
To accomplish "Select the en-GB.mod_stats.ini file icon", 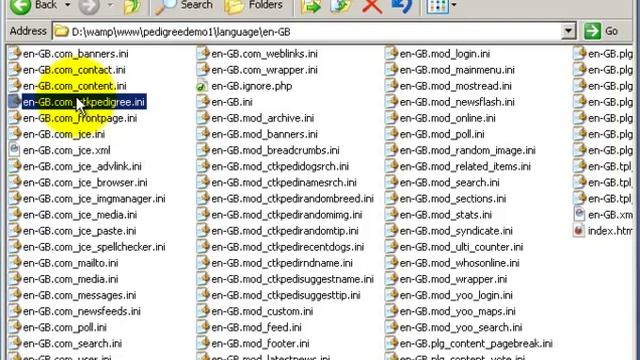I will 391,214.
